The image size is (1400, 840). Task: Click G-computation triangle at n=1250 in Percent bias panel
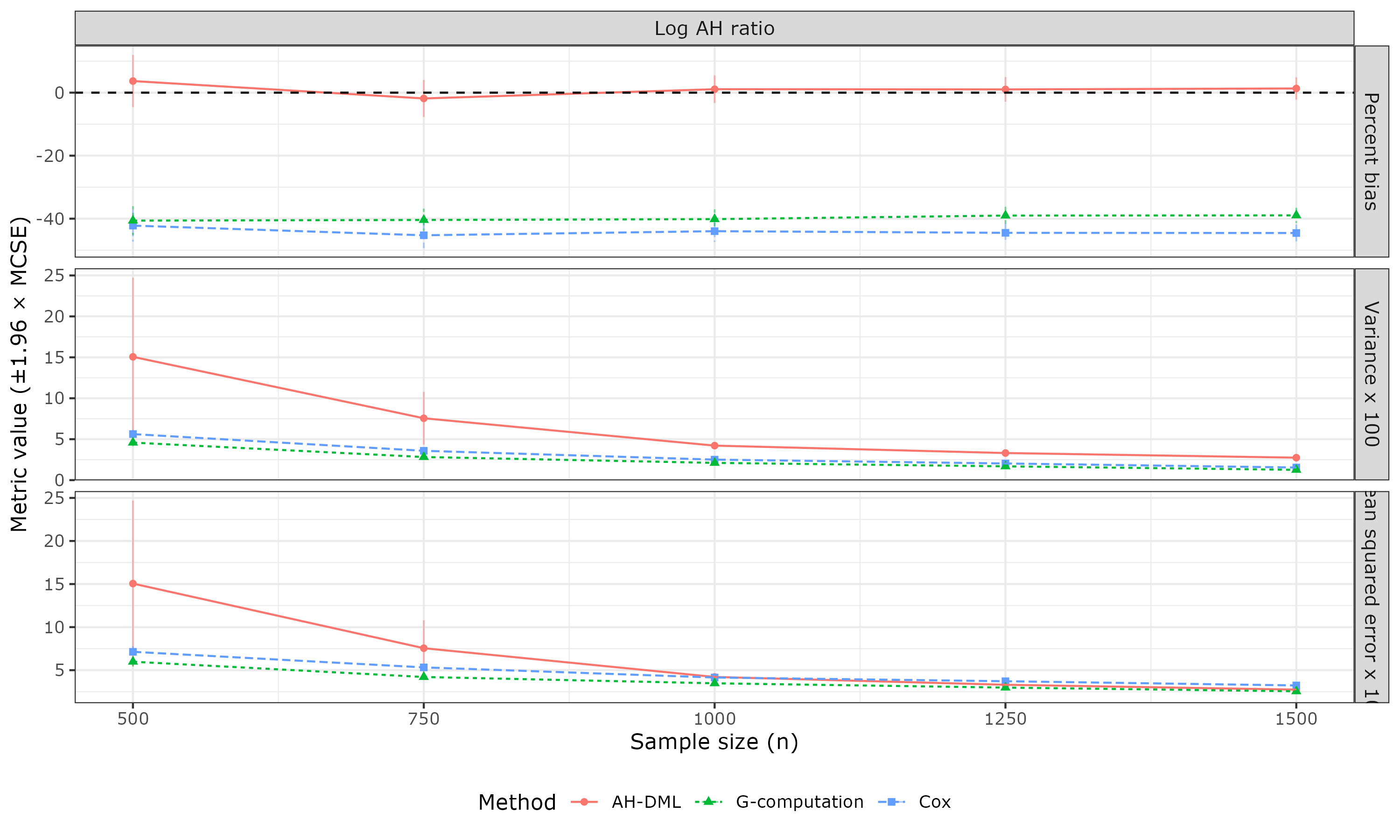(1006, 215)
